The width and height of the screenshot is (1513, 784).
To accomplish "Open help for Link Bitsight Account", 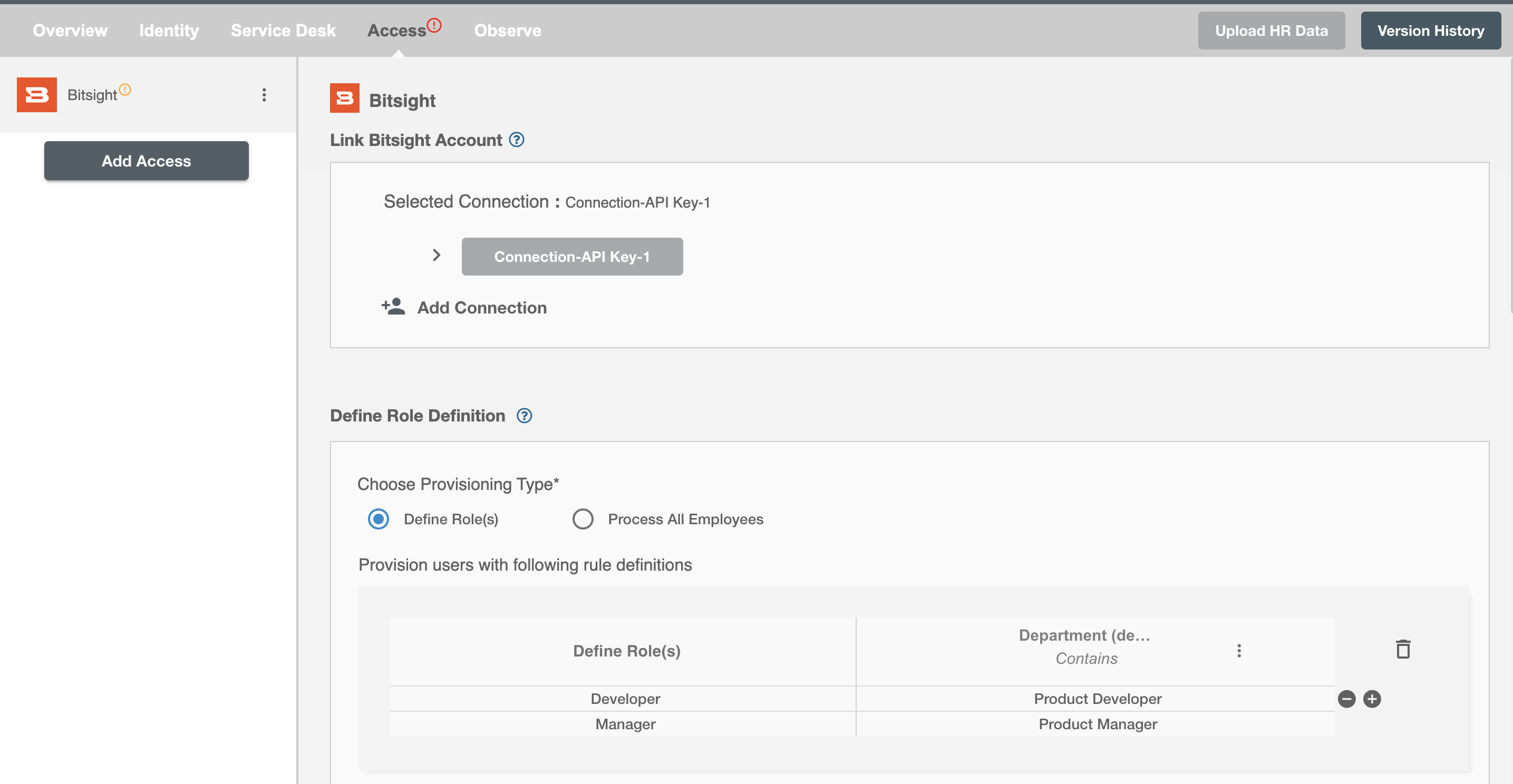I will click(x=516, y=140).
